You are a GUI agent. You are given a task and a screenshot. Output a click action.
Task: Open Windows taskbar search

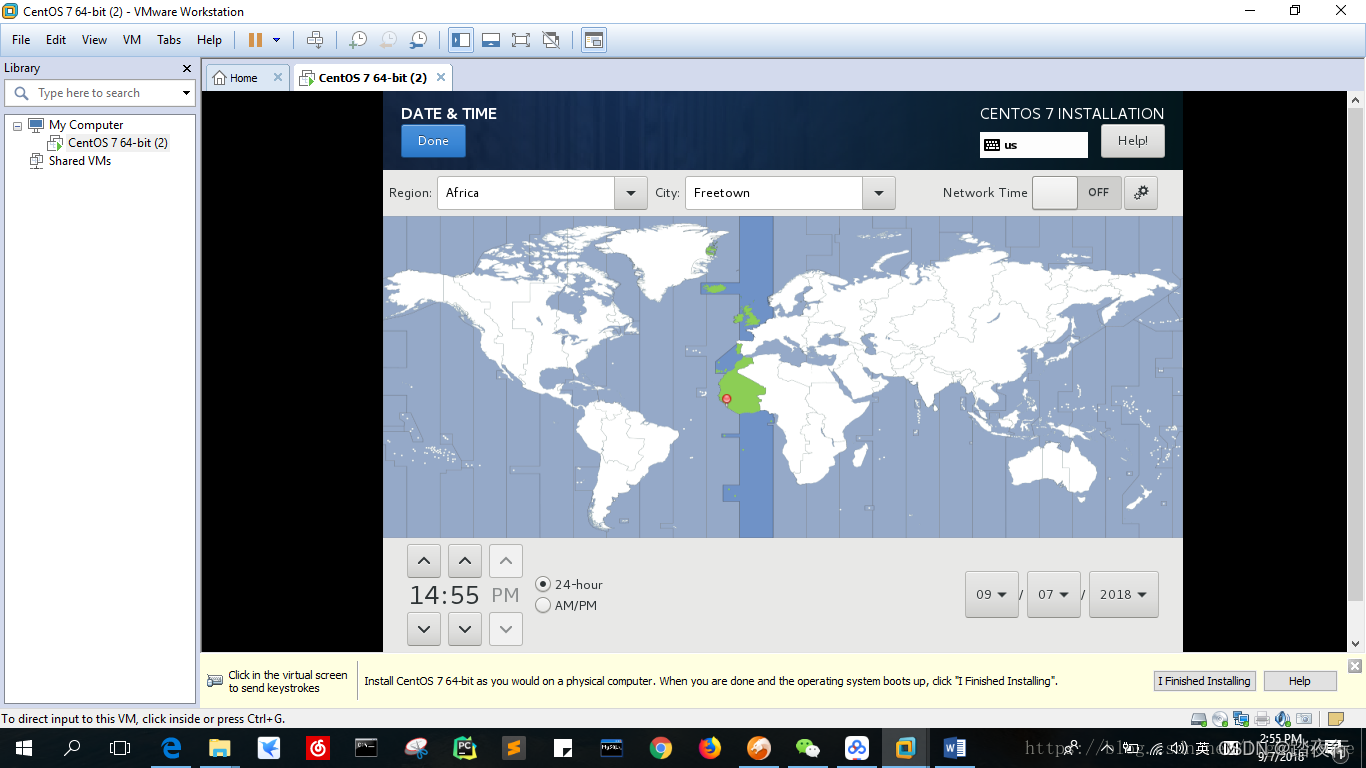pos(72,747)
